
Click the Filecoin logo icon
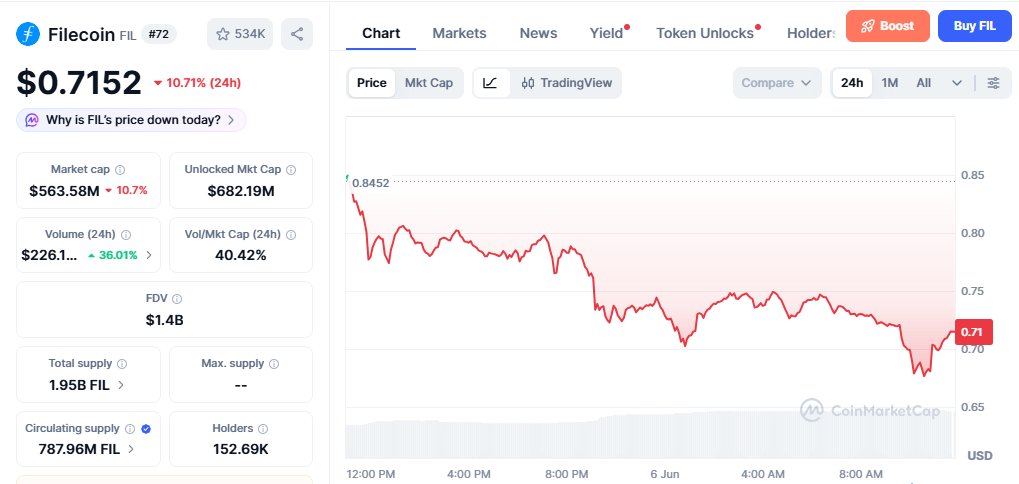pos(28,34)
